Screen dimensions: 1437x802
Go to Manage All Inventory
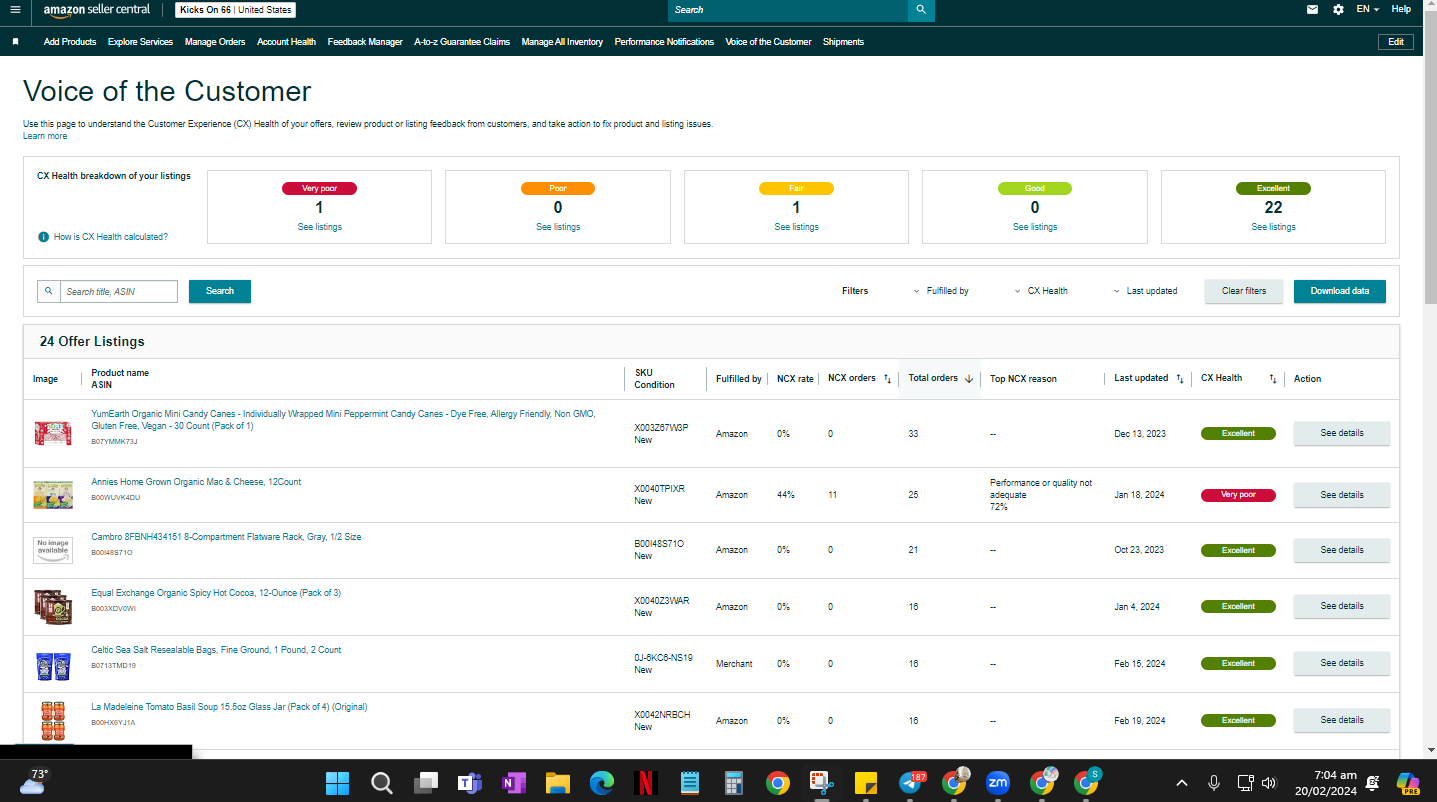click(x=562, y=42)
